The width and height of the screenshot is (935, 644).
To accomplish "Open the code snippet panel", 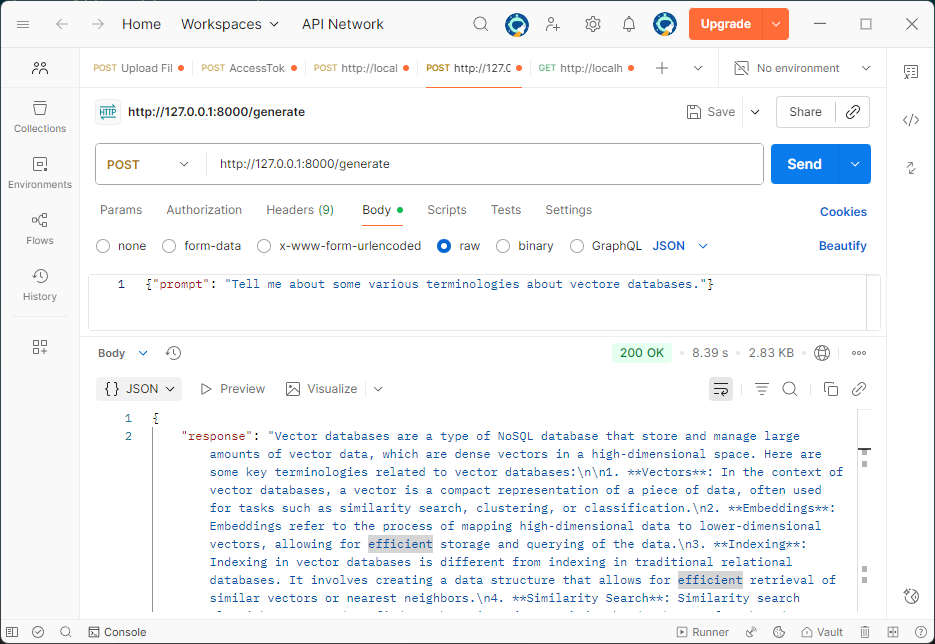I will tap(911, 120).
